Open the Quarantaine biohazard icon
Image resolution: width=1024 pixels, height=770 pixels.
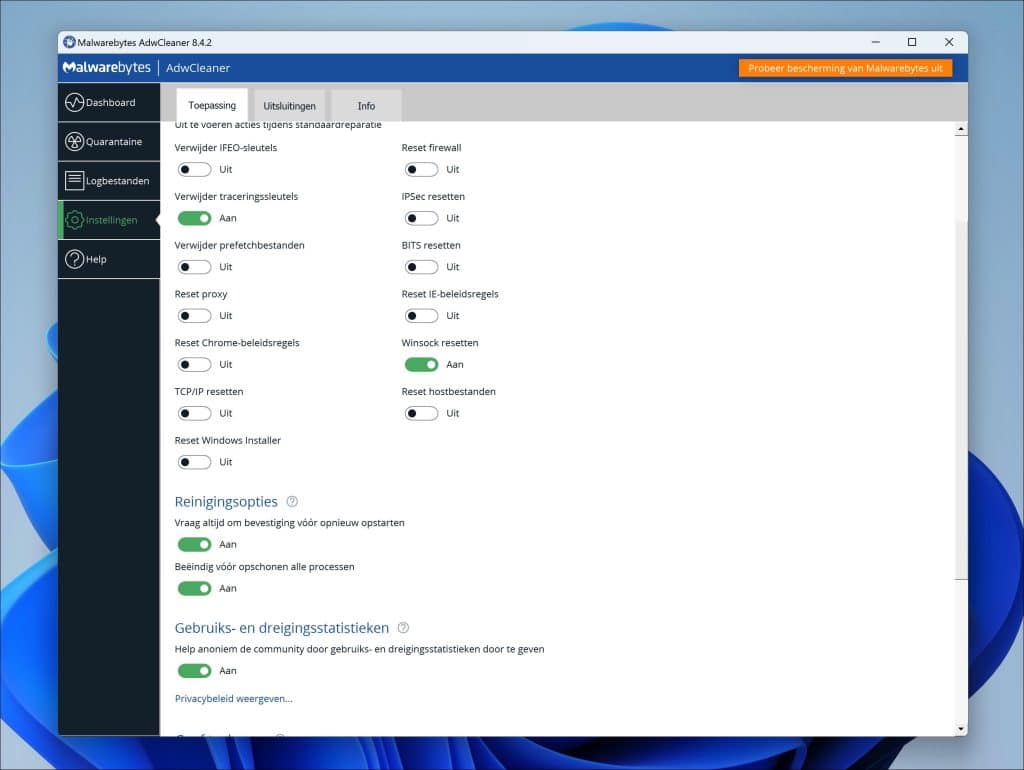pos(74,142)
